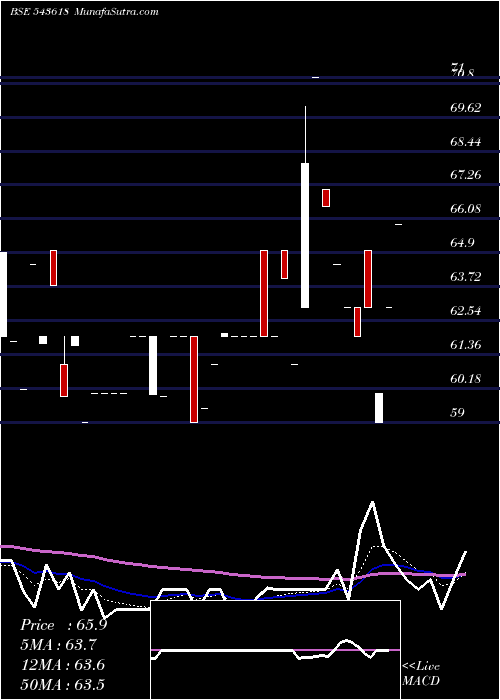Select the 64.9 price level label

pos(462,243)
